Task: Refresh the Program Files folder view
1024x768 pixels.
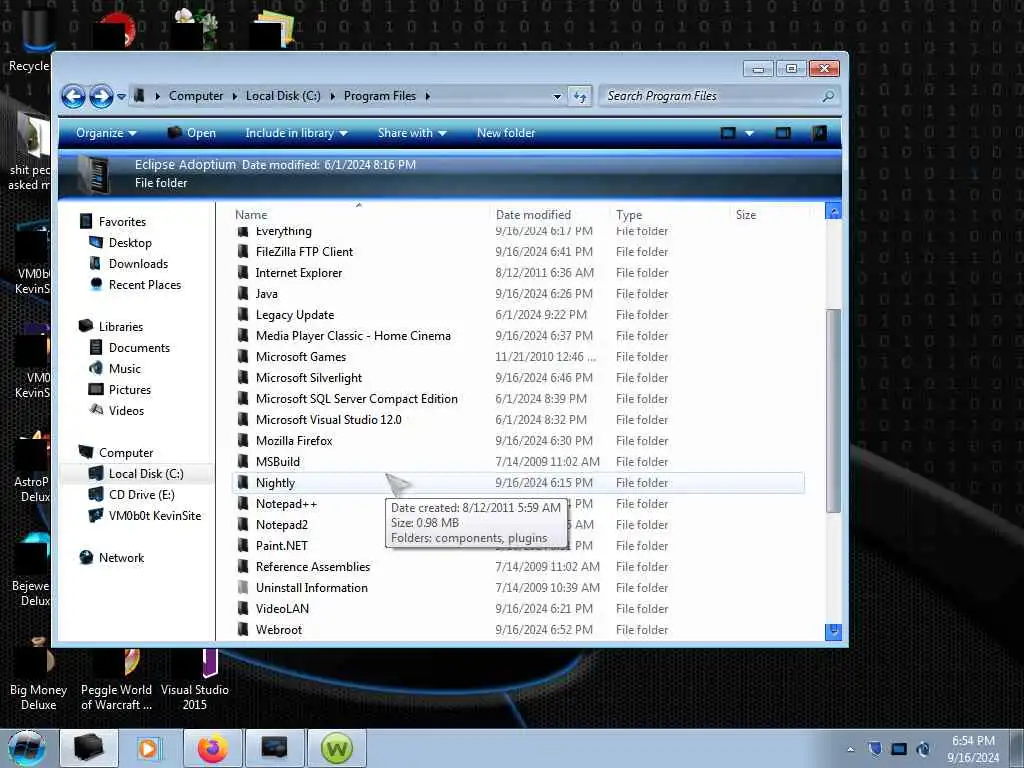Action: coord(580,97)
